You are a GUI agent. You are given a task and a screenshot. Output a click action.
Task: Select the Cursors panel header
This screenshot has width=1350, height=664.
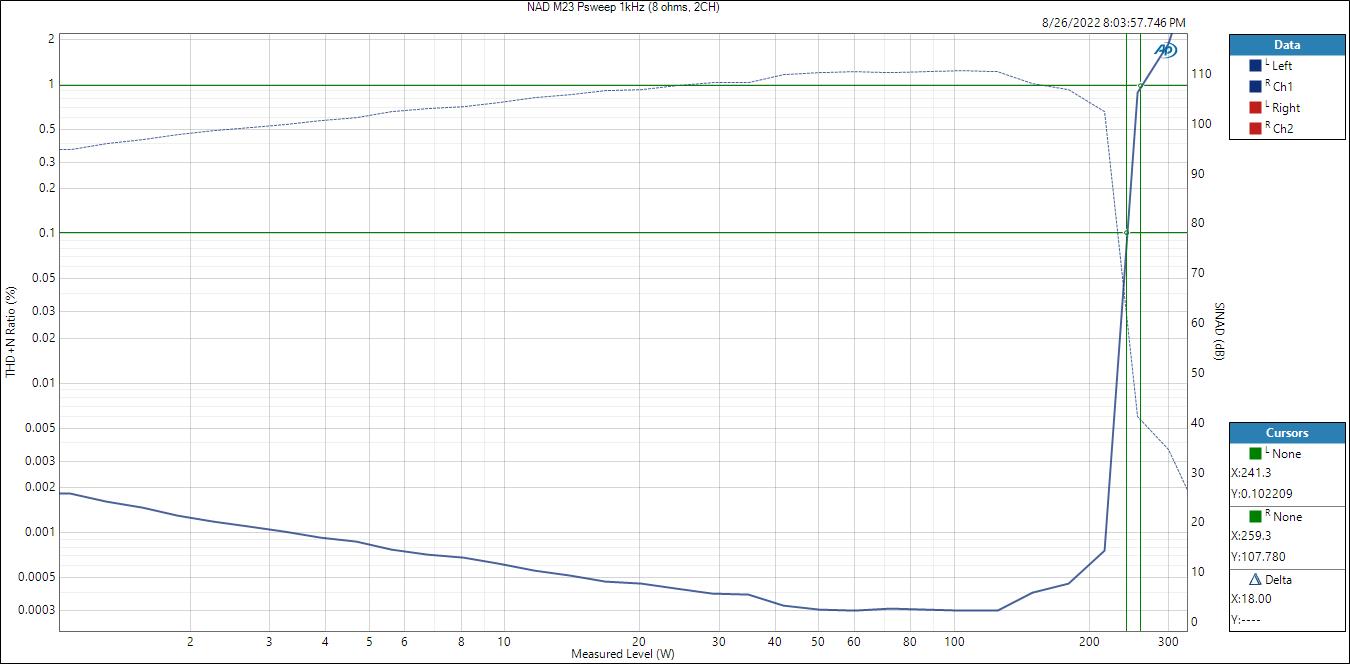point(1287,433)
